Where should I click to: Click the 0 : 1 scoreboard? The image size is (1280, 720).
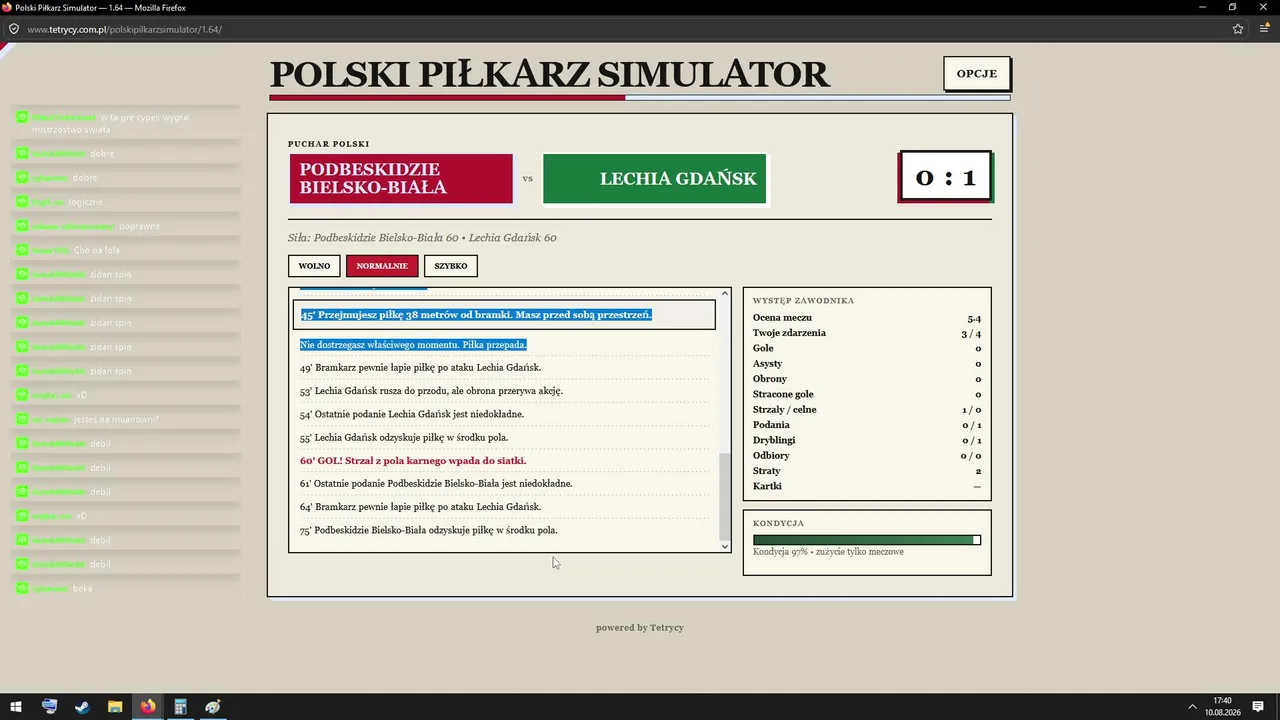(945, 178)
